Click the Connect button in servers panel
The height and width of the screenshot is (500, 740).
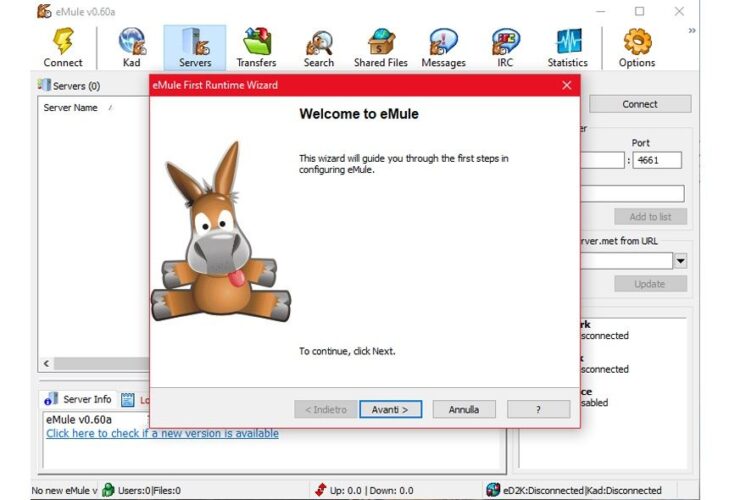tap(640, 104)
